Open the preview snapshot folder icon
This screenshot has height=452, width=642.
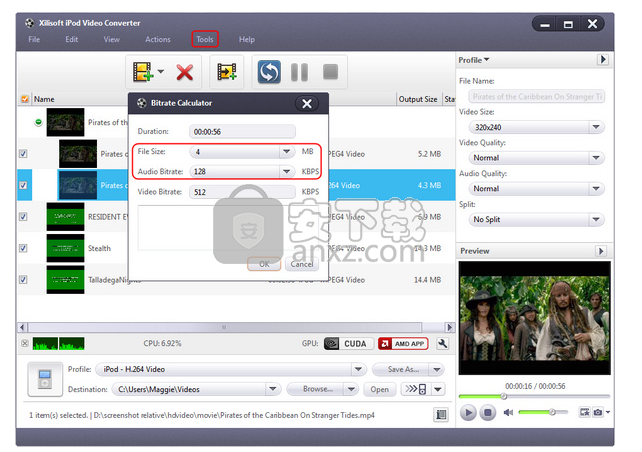tap(584, 412)
